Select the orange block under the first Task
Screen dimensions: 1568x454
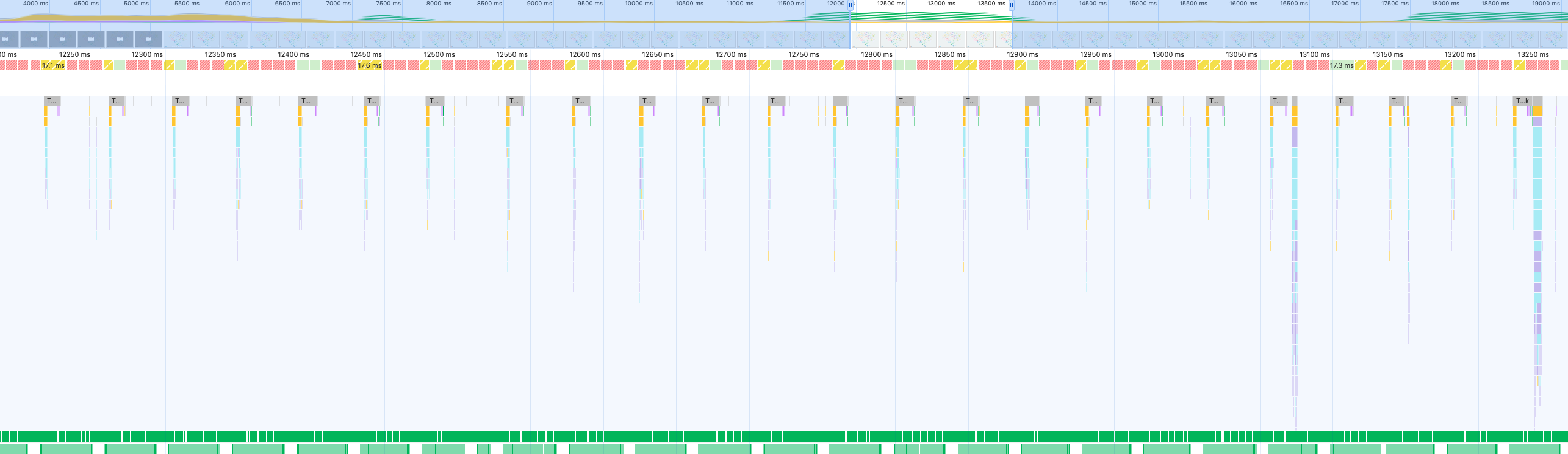tap(46, 111)
